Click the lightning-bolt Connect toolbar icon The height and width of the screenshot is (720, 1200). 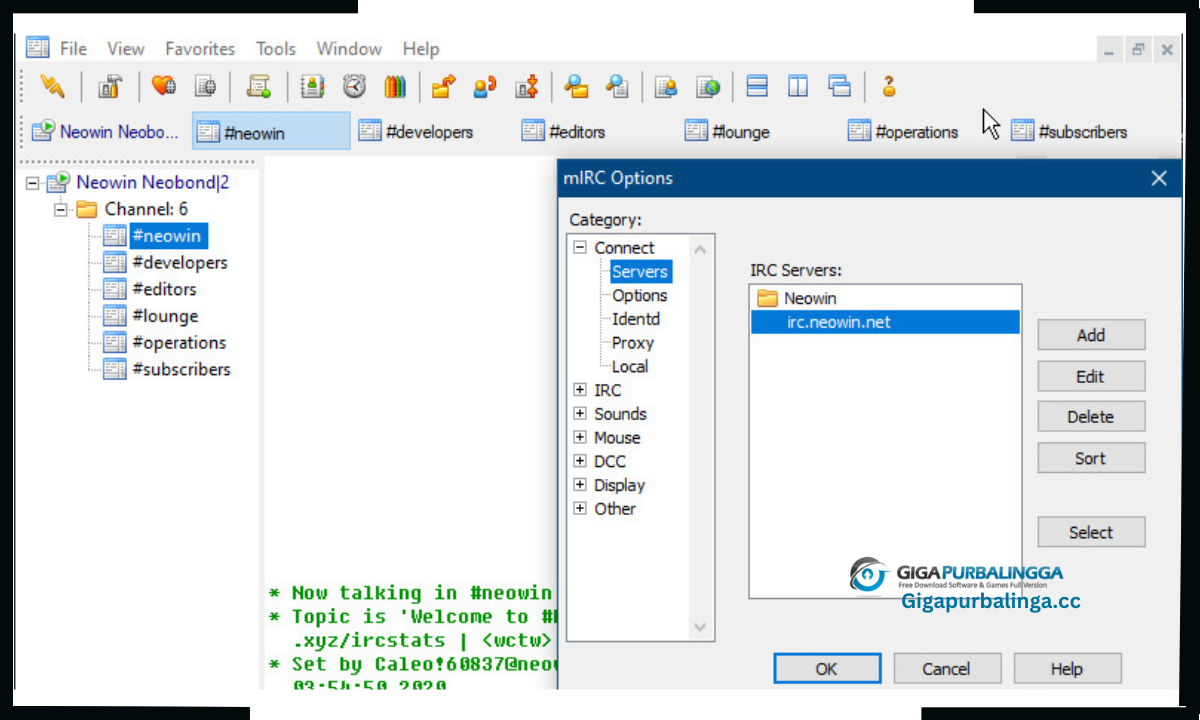[x=53, y=87]
